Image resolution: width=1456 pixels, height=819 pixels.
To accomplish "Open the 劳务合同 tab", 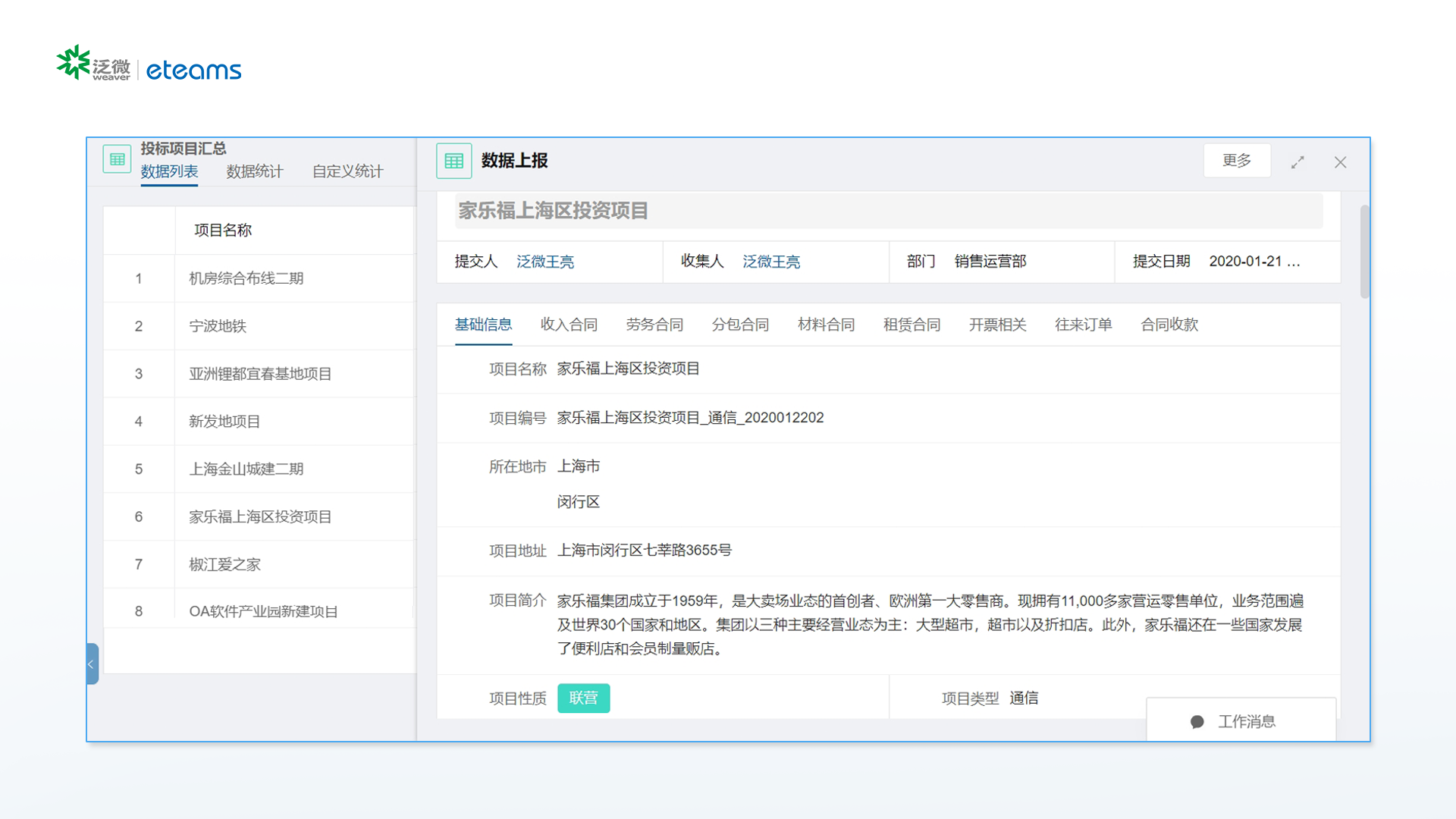I will (654, 325).
